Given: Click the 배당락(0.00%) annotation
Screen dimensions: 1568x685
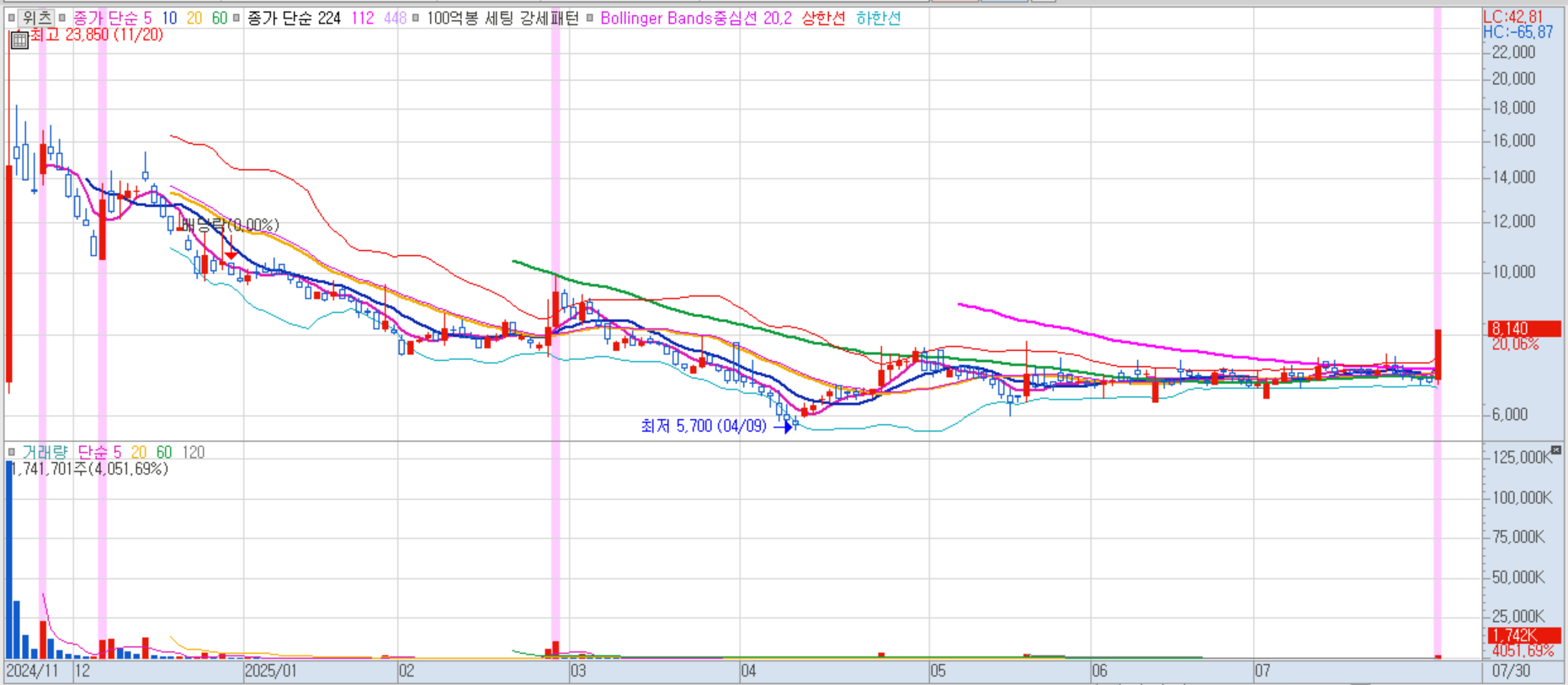Looking at the screenshot, I should coord(230,225).
